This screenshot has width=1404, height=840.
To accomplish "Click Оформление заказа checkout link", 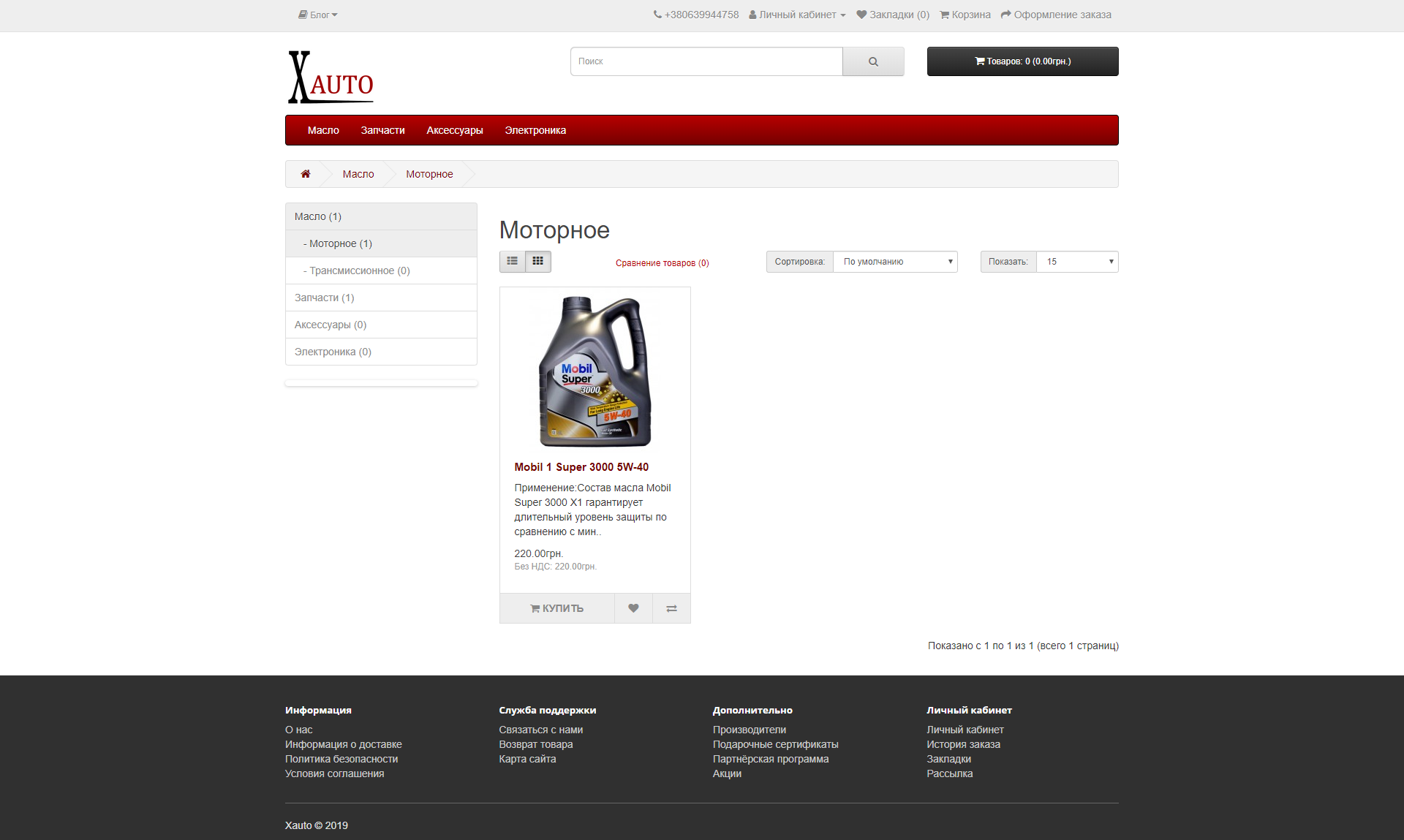I will tap(1055, 15).
